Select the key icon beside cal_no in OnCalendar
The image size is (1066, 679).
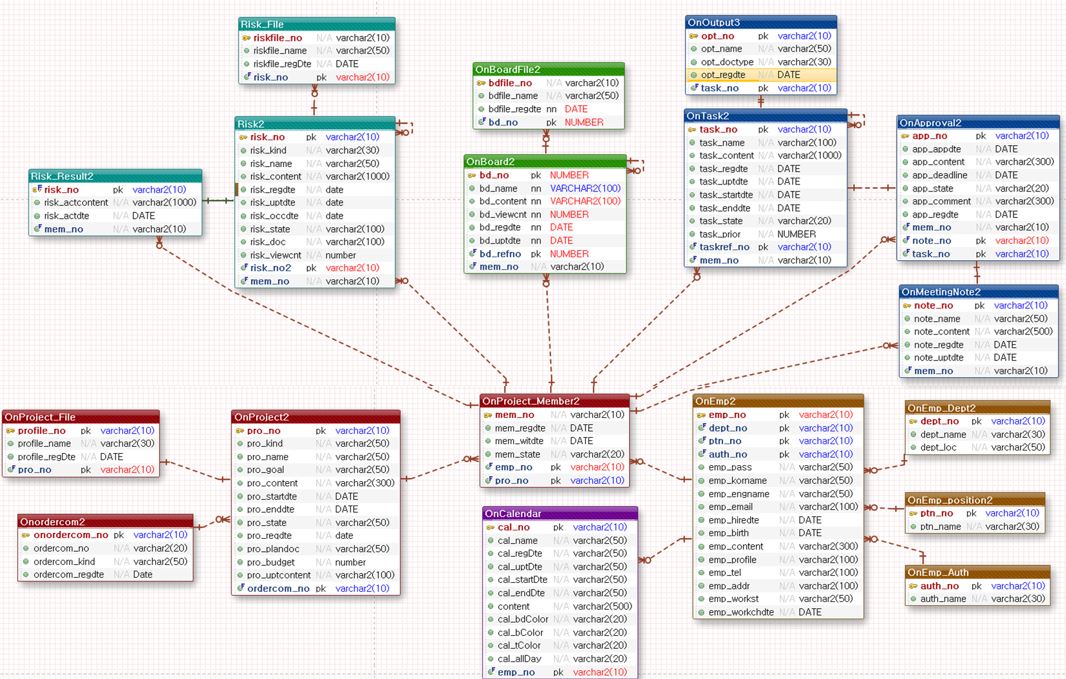click(x=489, y=527)
